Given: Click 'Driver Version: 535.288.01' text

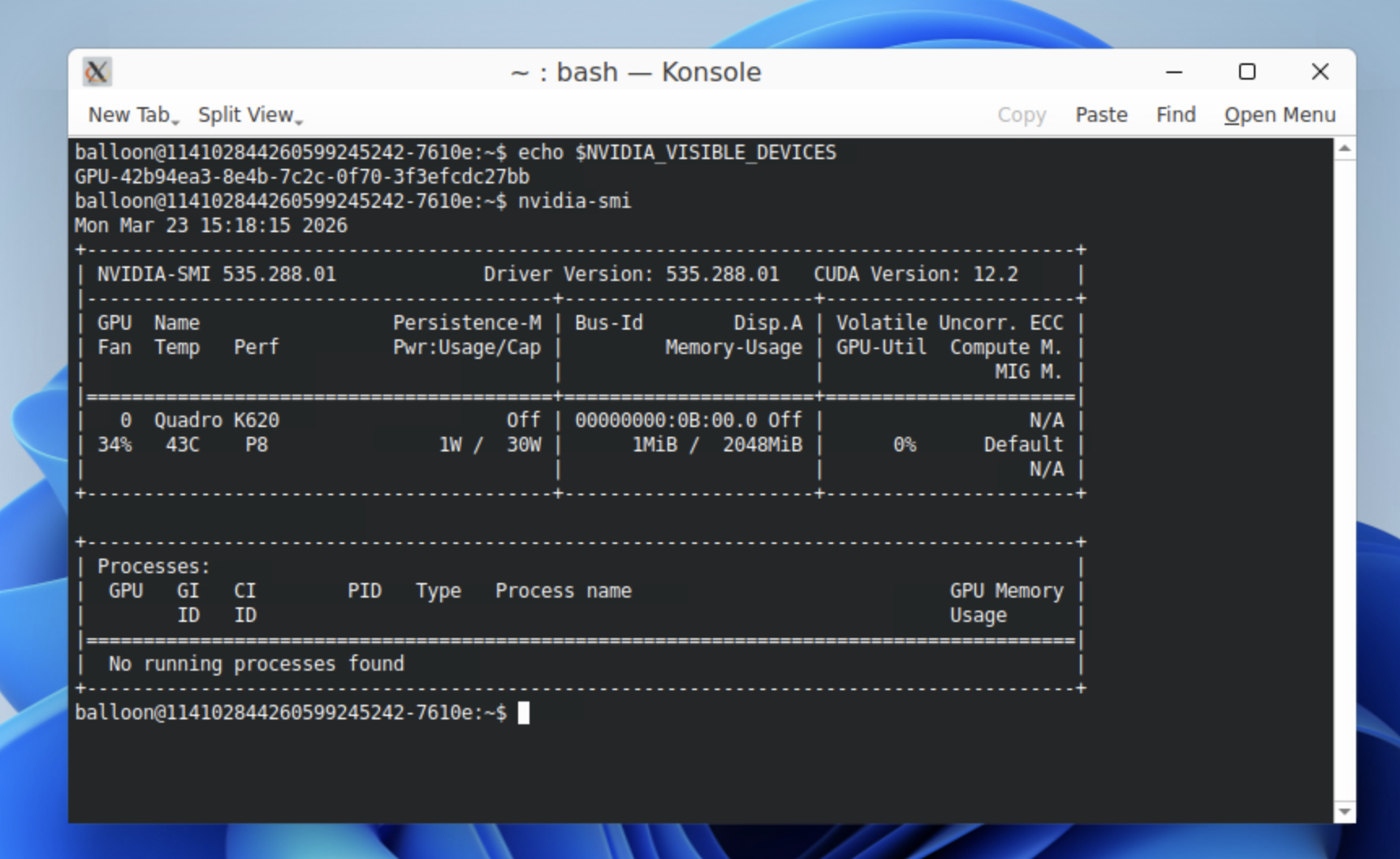Looking at the screenshot, I should (x=632, y=274).
